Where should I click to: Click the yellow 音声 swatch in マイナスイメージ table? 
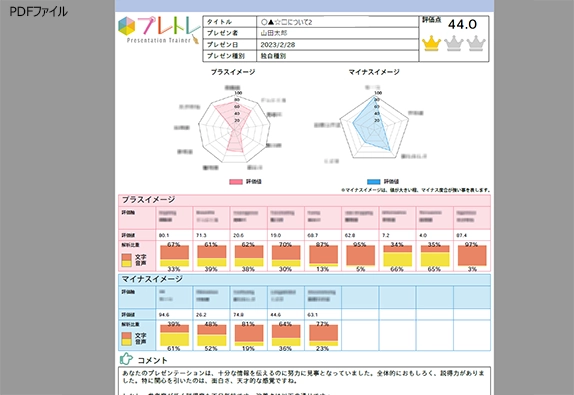127,342
